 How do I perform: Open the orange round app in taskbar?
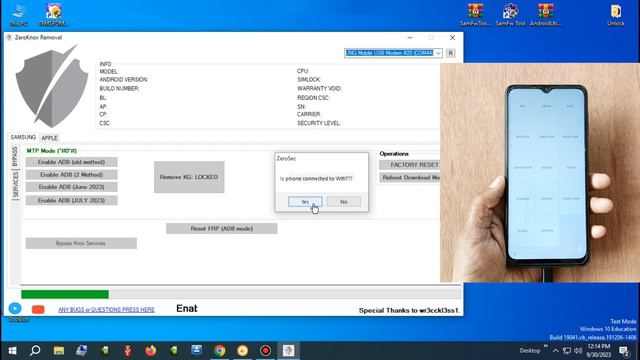click(242, 351)
